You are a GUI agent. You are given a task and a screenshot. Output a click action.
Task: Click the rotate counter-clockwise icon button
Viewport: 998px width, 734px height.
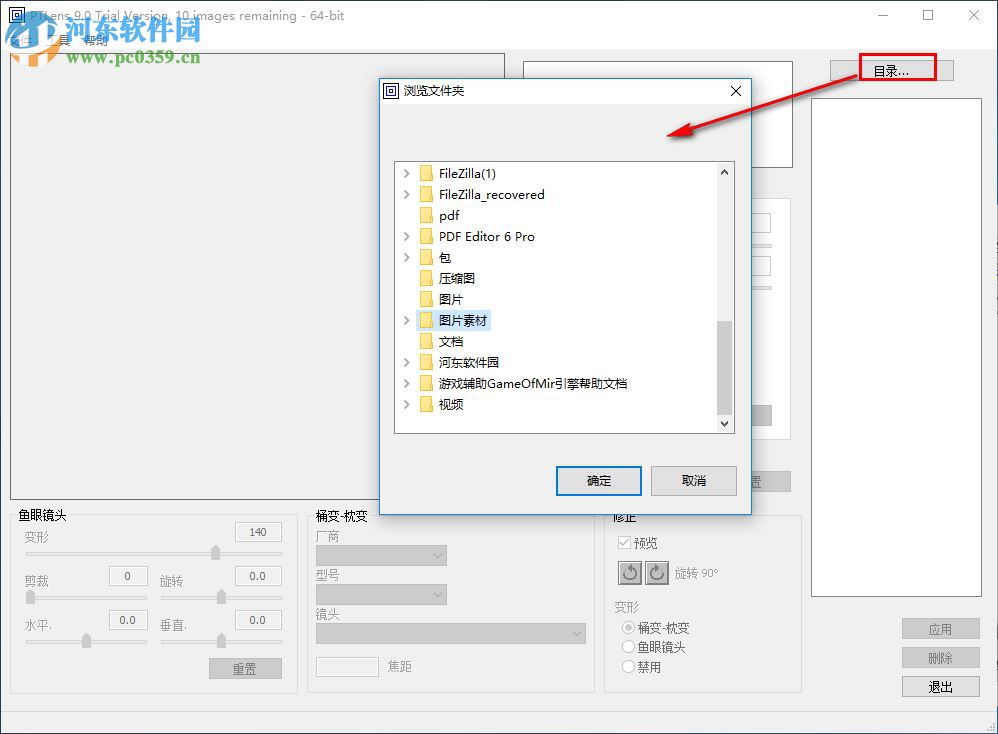pyautogui.click(x=630, y=573)
